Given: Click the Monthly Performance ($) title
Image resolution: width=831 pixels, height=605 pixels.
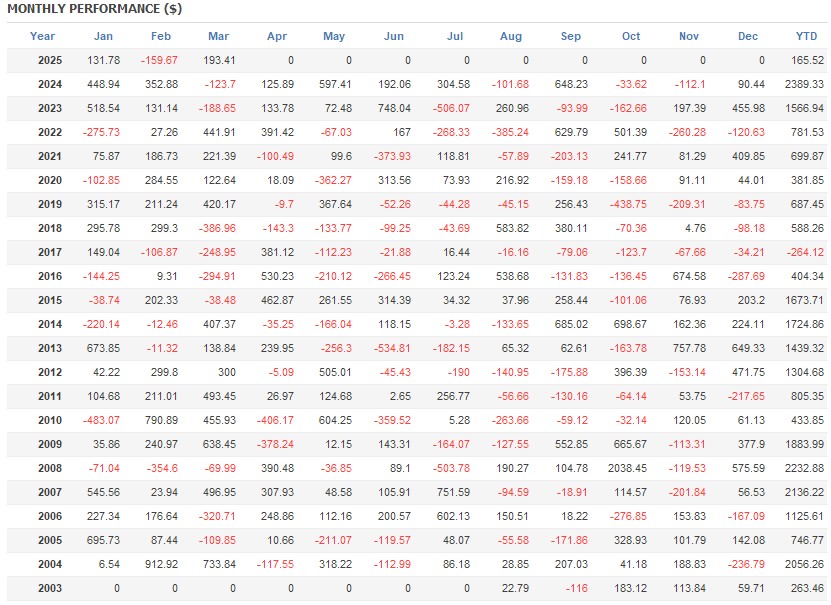Looking at the screenshot, I should pyautogui.click(x=94, y=9).
